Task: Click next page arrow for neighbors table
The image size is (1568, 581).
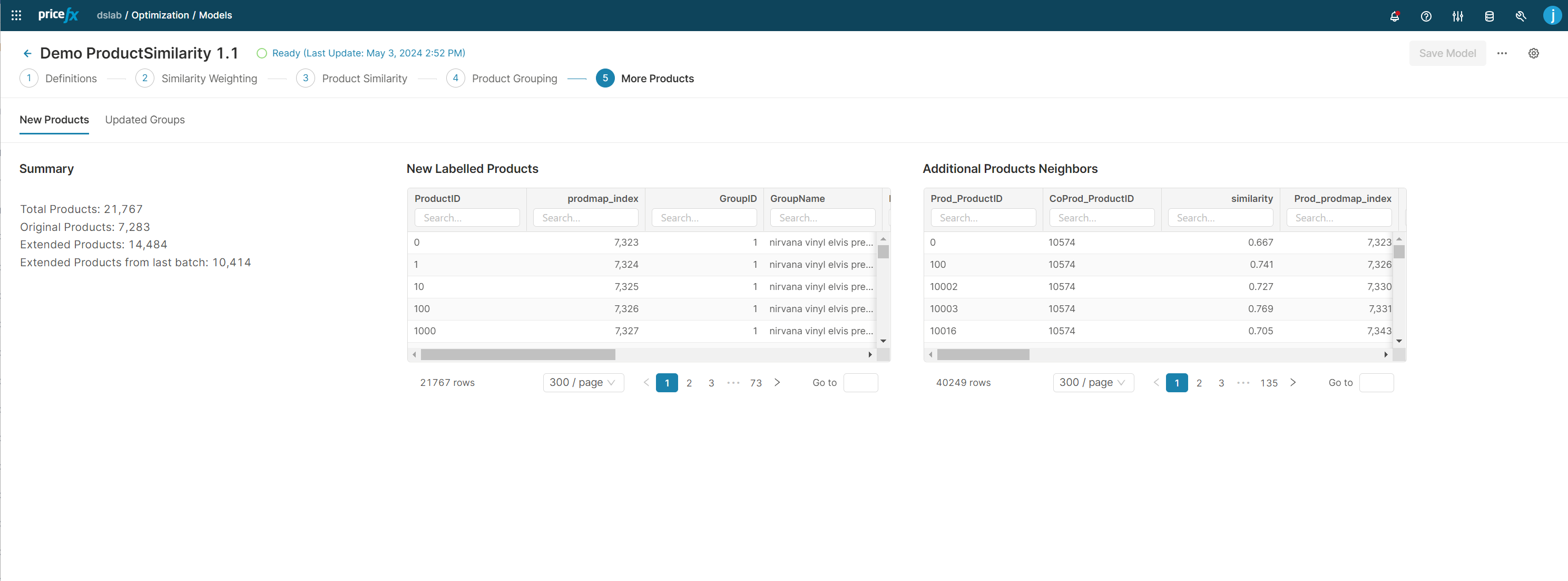Action: tap(1293, 382)
